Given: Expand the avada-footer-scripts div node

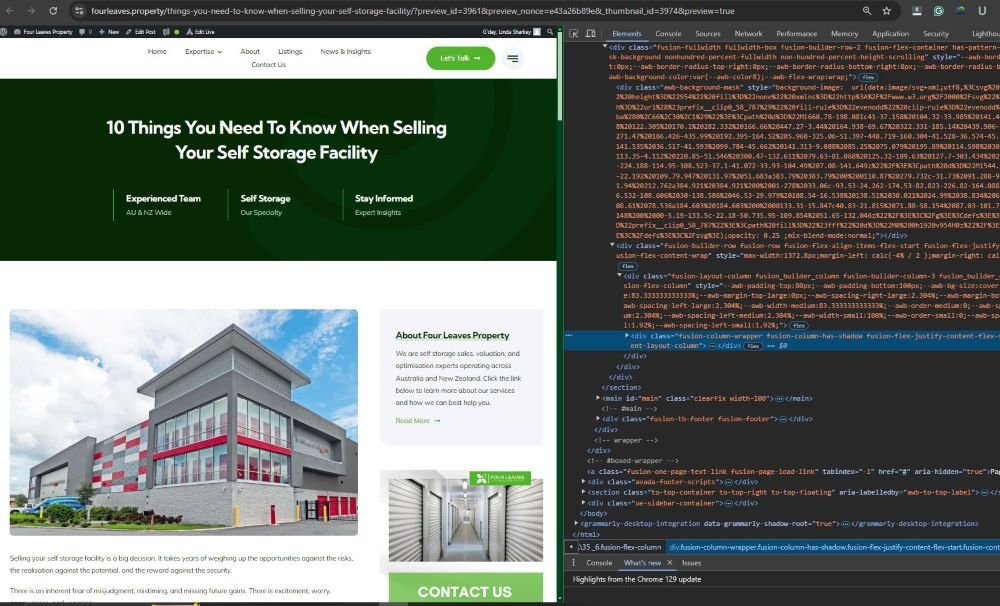Looking at the screenshot, I should coord(583,481).
